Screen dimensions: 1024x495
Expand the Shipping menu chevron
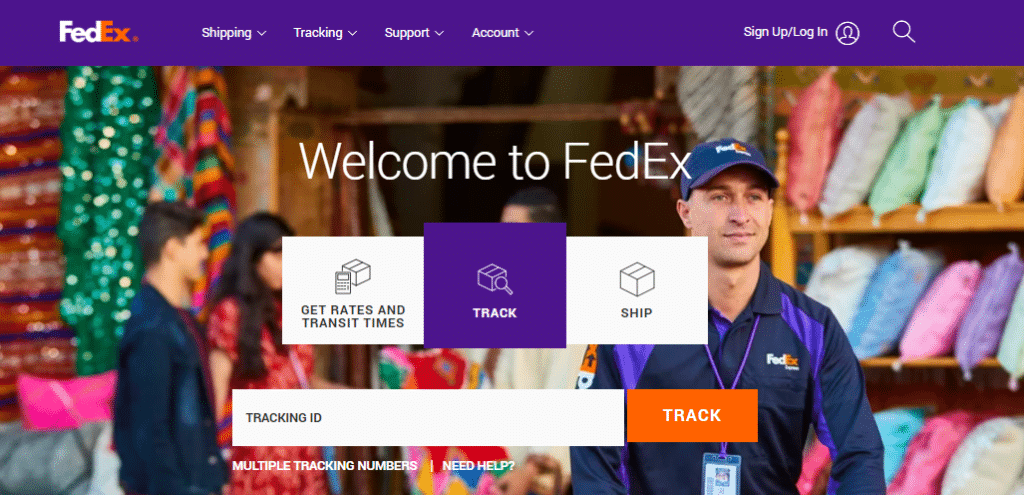[261, 33]
